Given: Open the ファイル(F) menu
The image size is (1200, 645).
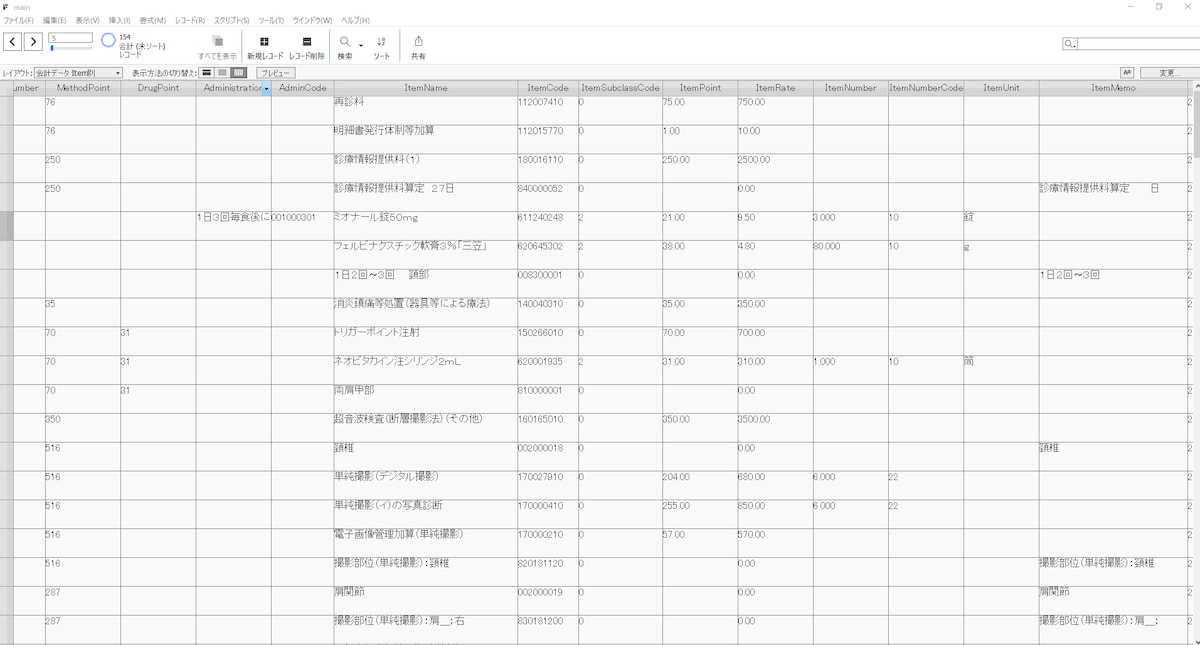Looking at the screenshot, I should click(x=18, y=20).
